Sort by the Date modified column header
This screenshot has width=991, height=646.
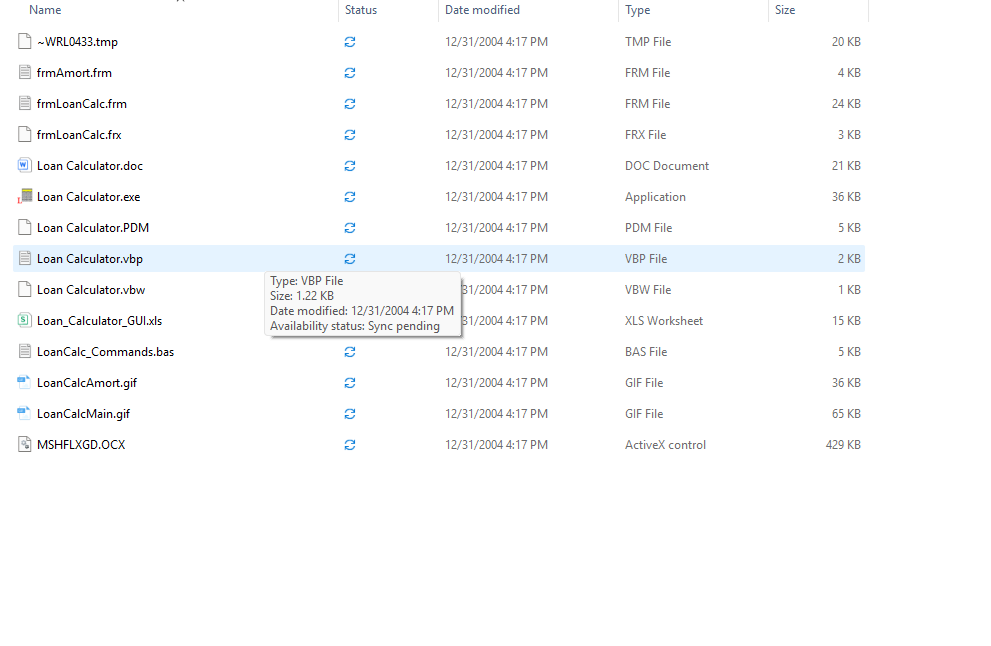click(482, 10)
